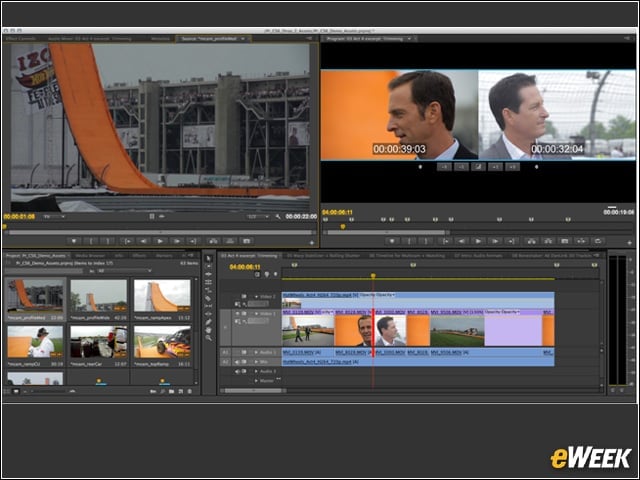
Task: Open Find in the Project panel footer
Action: 162,391
